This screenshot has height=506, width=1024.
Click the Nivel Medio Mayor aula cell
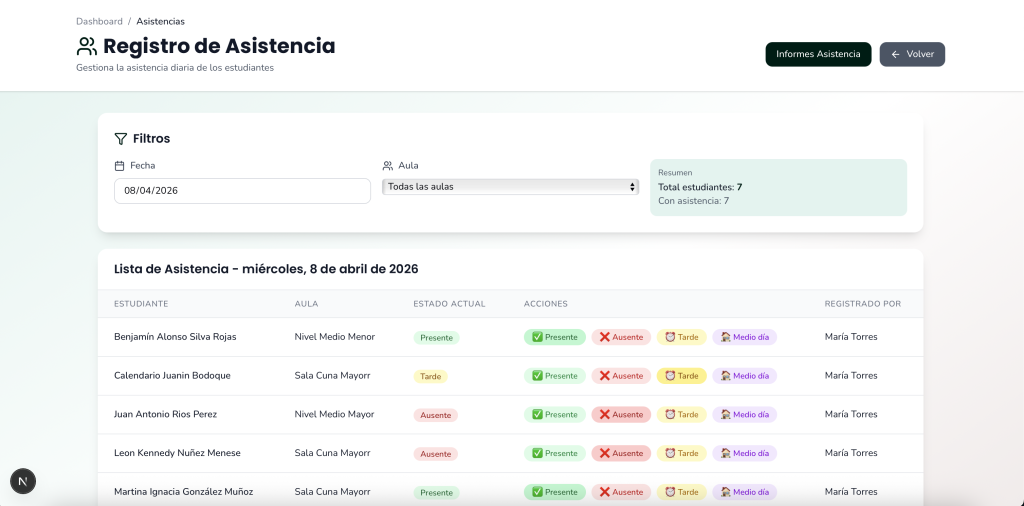pos(334,414)
